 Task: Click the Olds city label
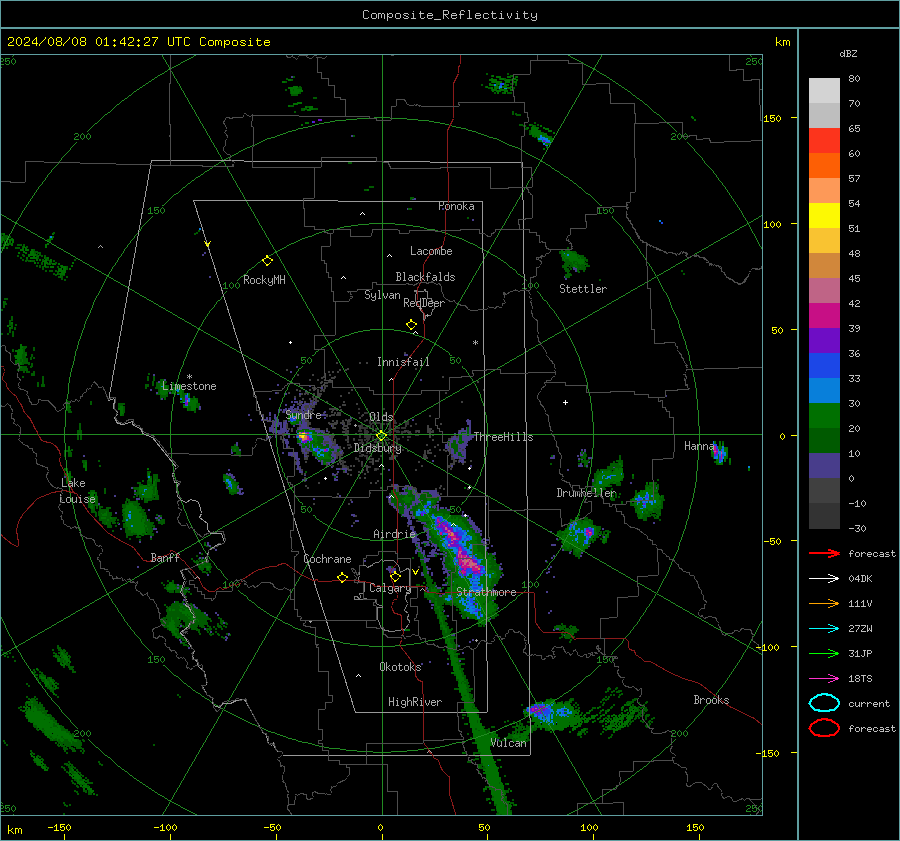click(381, 417)
